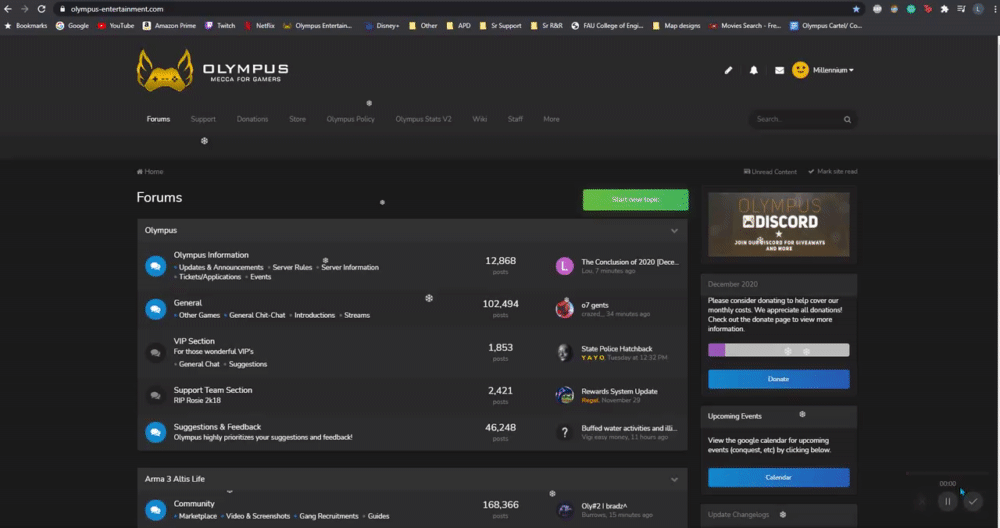Screen dimensions: 1000x528
Task: Click in the forum Search field
Action: 797,119
